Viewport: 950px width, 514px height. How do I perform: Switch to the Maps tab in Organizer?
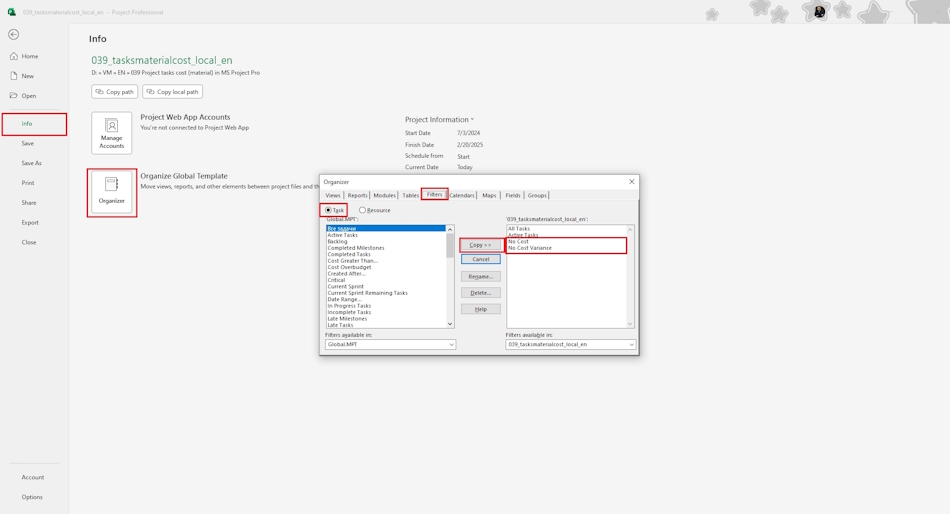(x=489, y=195)
